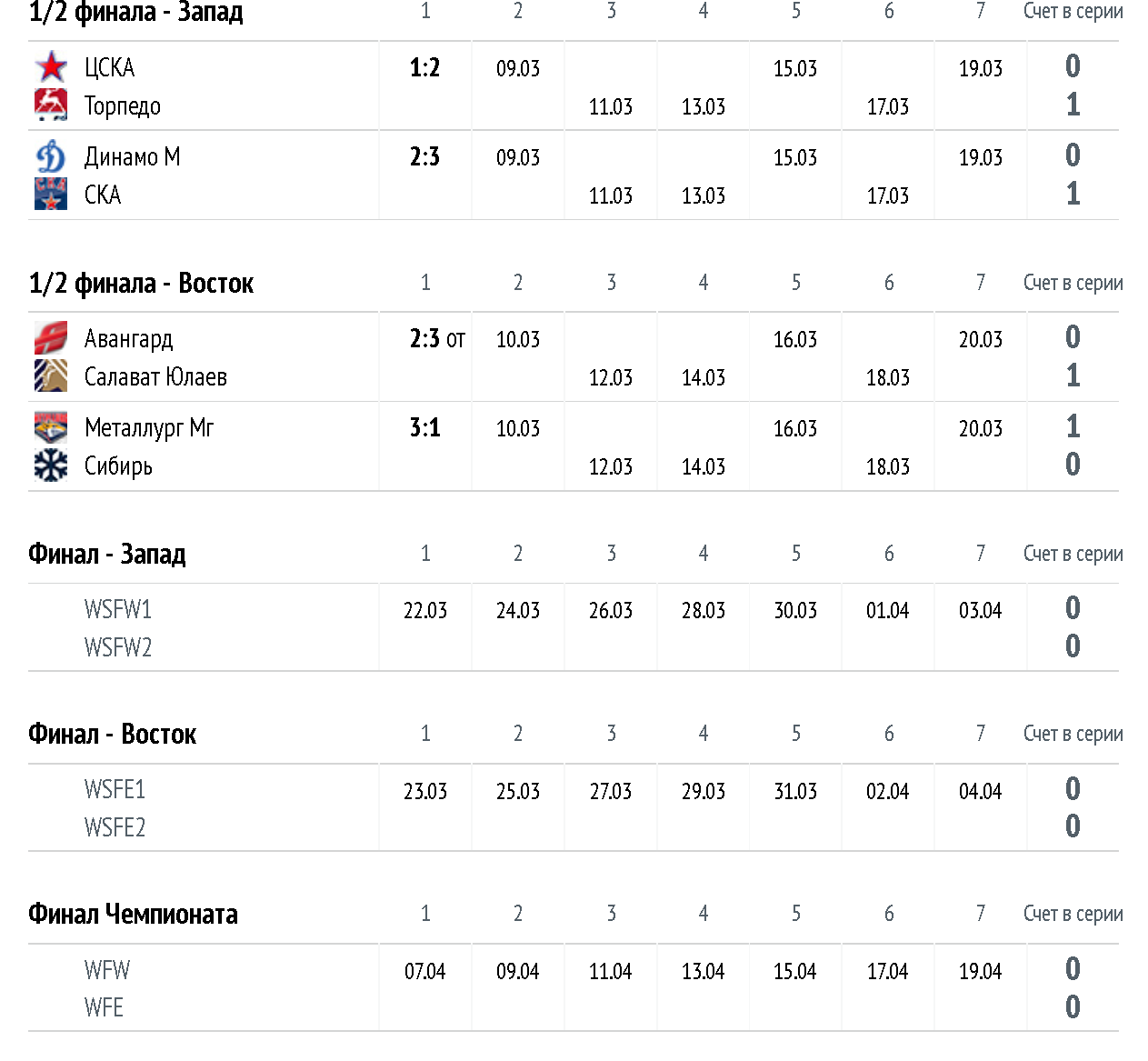The width and height of the screenshot is (1148, 1061).
Task: Click the Сибирь team name
Action: point(118,466)
